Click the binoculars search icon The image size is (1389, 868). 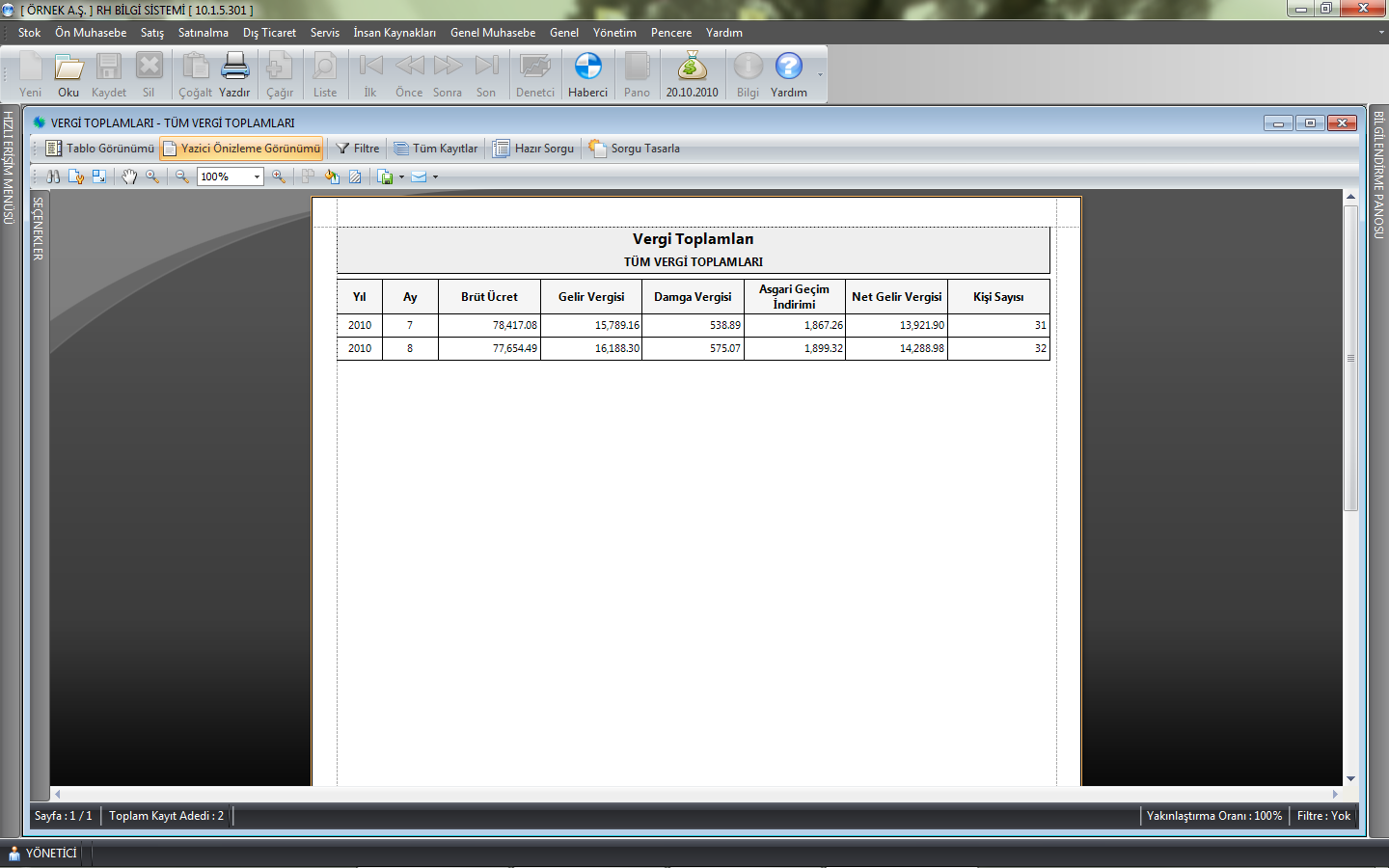click(53, 176)
